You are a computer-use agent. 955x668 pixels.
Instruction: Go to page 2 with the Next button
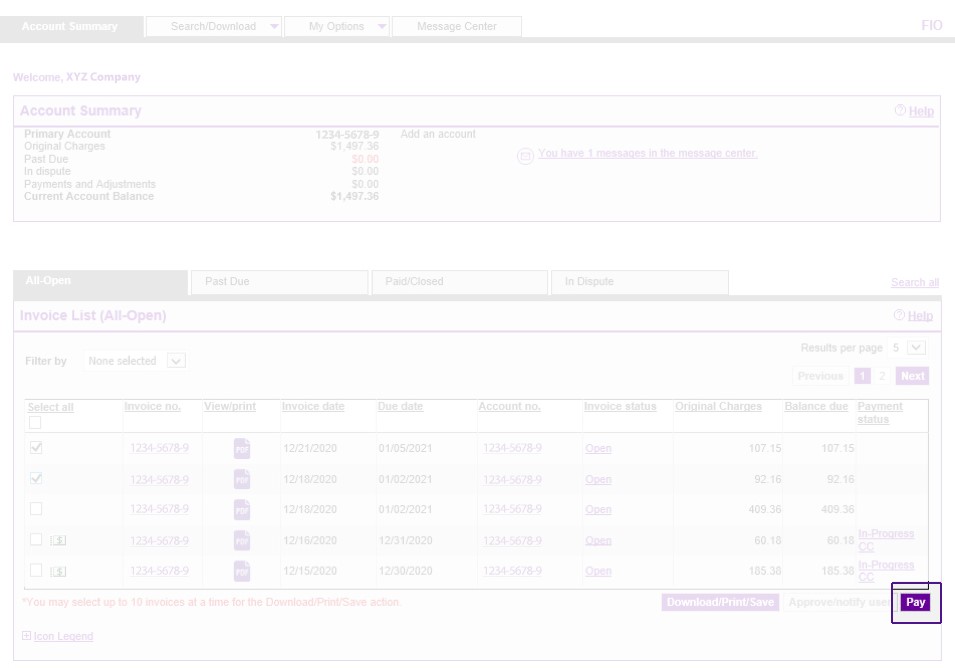911,375
